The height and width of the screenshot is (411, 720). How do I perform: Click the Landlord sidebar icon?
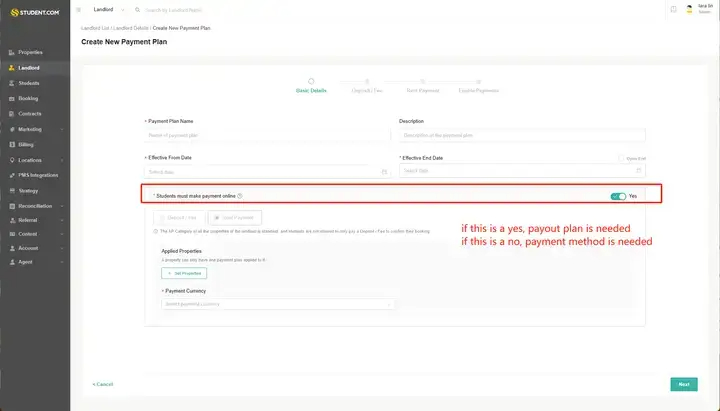click(12, 68)
